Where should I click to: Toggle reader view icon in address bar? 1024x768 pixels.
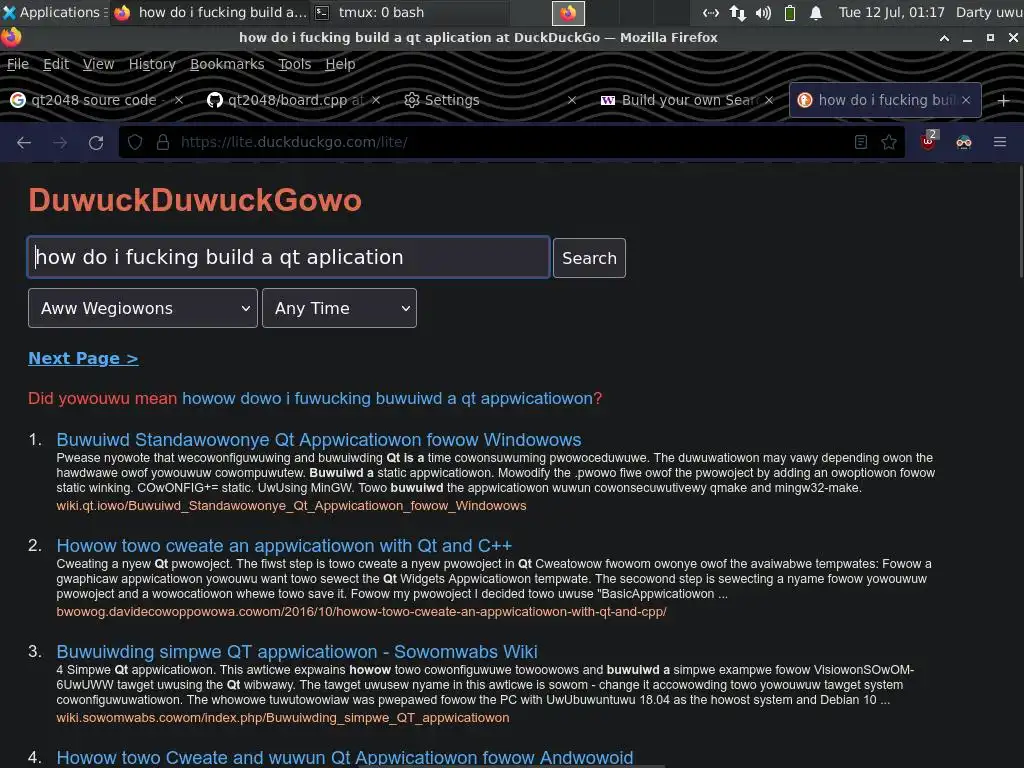click(861, 142)
